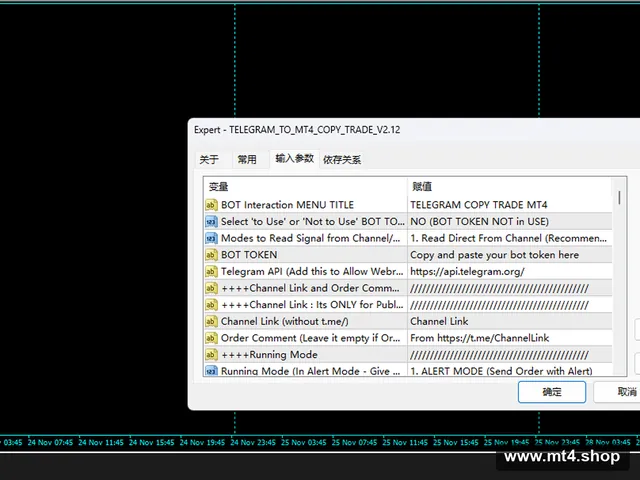
Task: Click the integer icon beside Modes to Read Signal
Action: point(211,238)
